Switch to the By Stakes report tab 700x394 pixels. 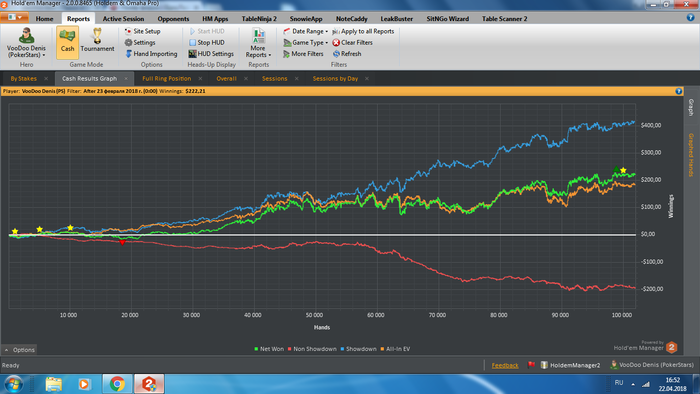pos(24,79)
